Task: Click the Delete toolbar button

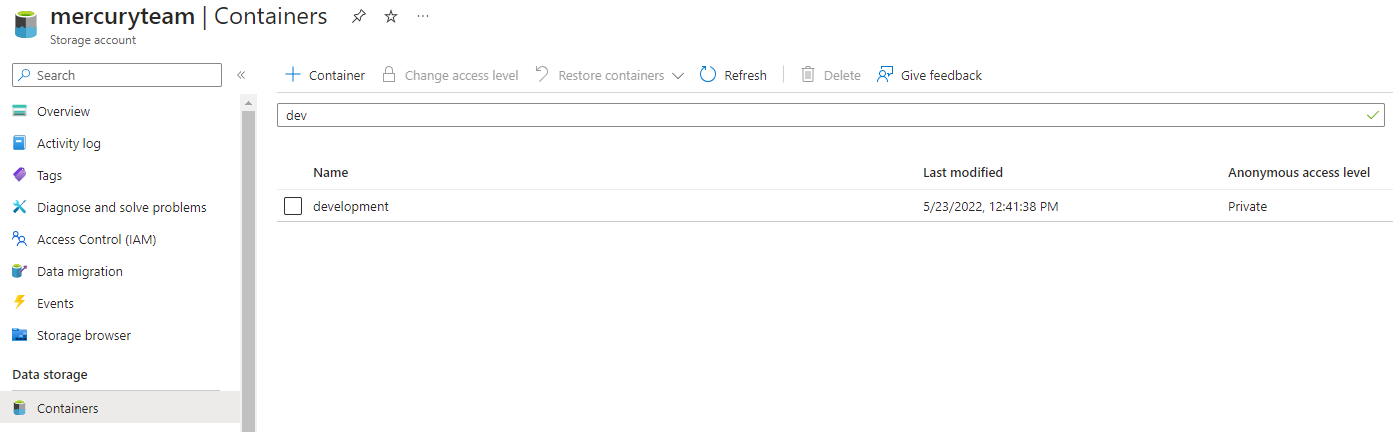Action: pyautogui.click(x=831, y=75)
